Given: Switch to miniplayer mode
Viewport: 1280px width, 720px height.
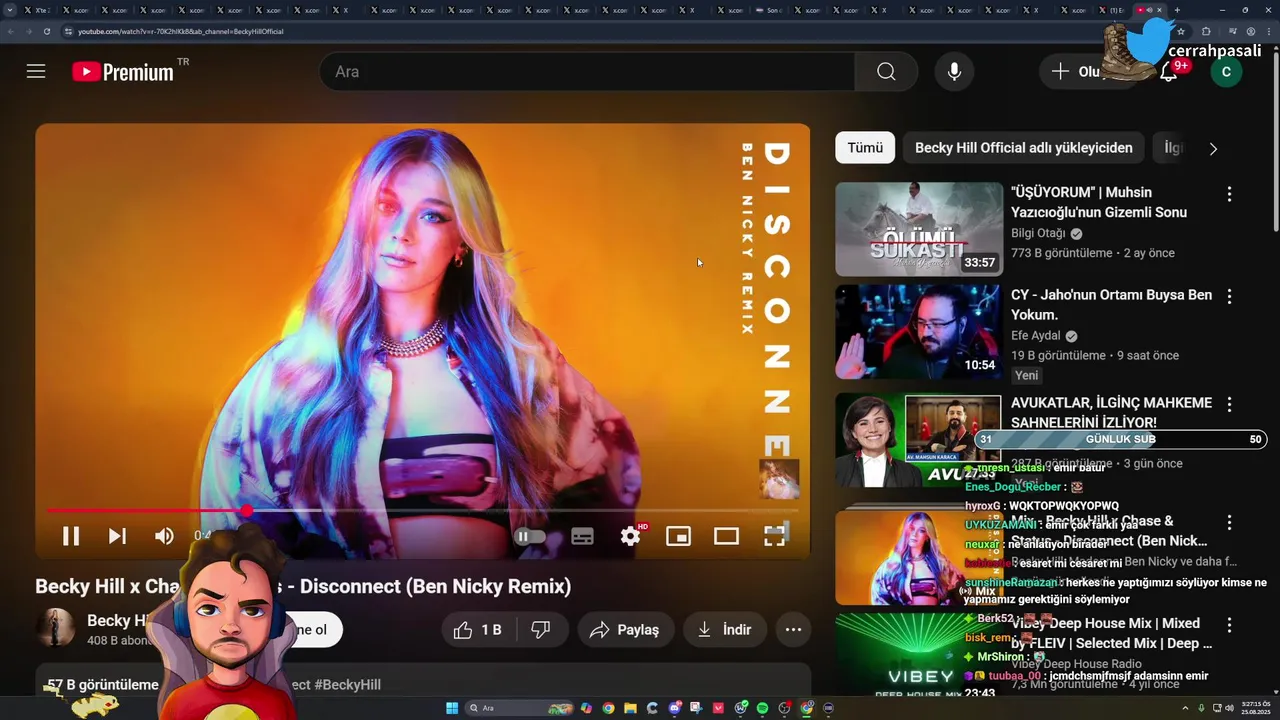Looking at the screenshot, I should (x=678, y=536).
